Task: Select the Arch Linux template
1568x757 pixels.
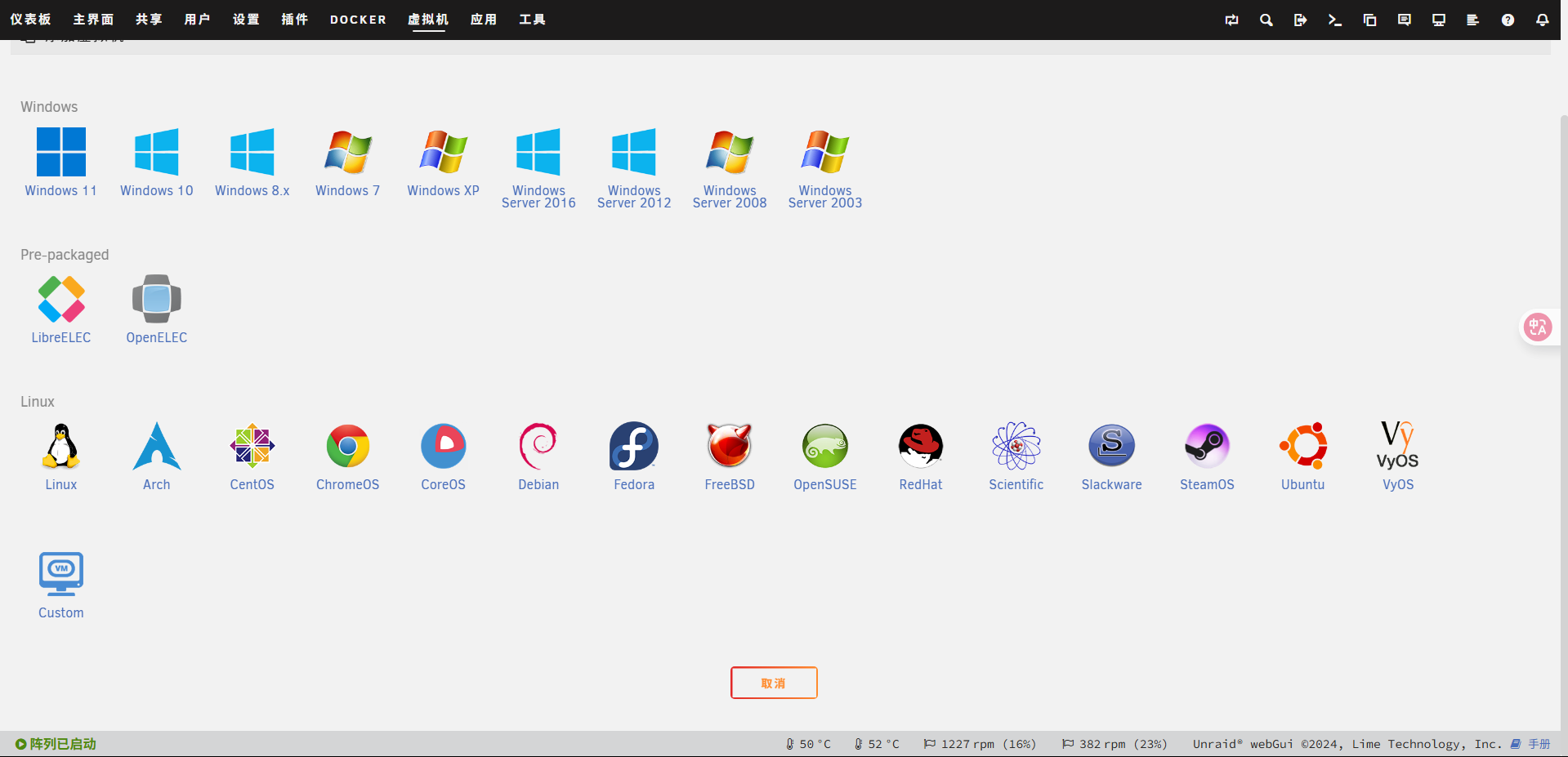Action: tap(157, 456)
